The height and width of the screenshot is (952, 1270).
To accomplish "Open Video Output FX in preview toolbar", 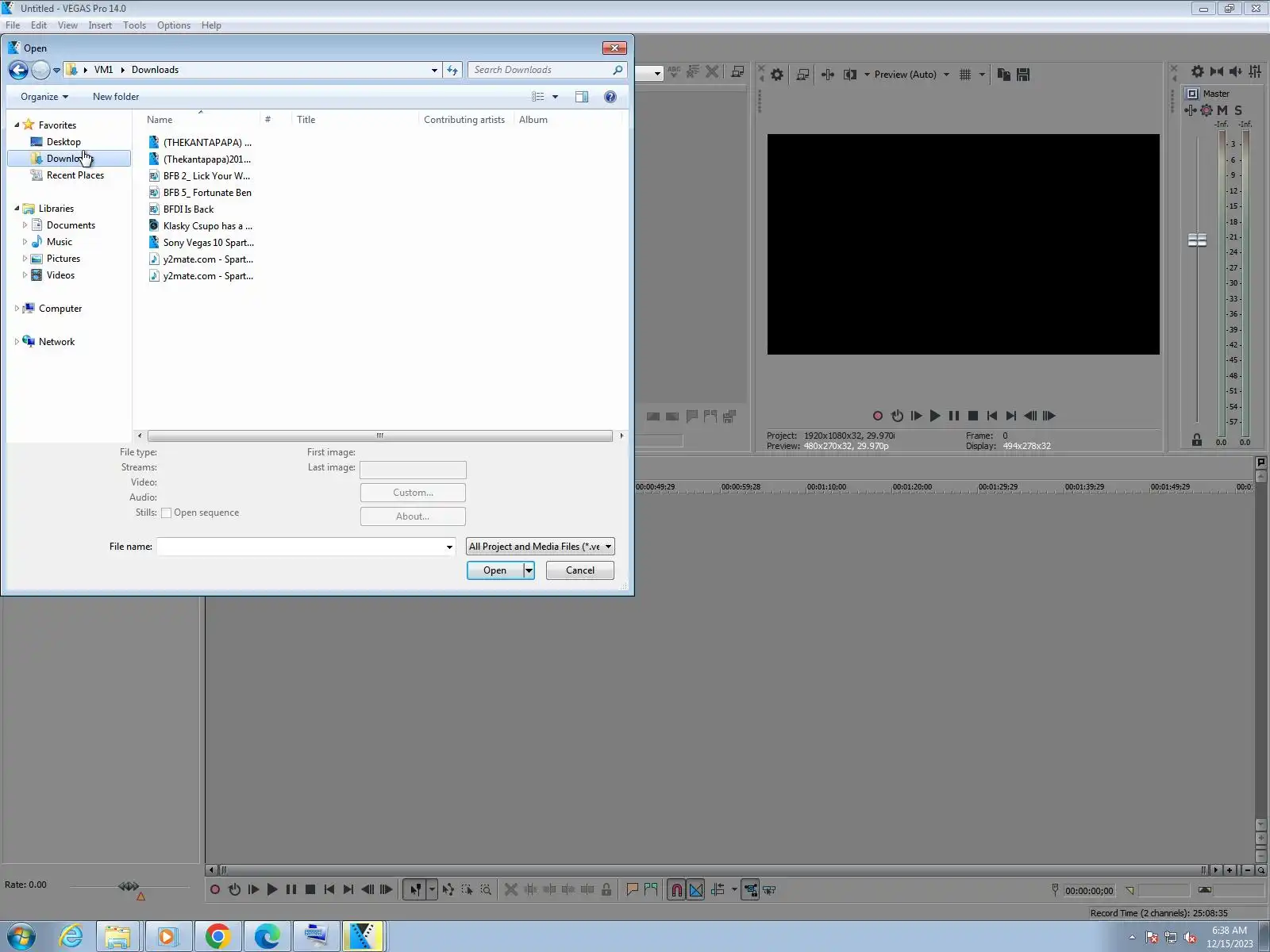I will (x=828, y=75).
